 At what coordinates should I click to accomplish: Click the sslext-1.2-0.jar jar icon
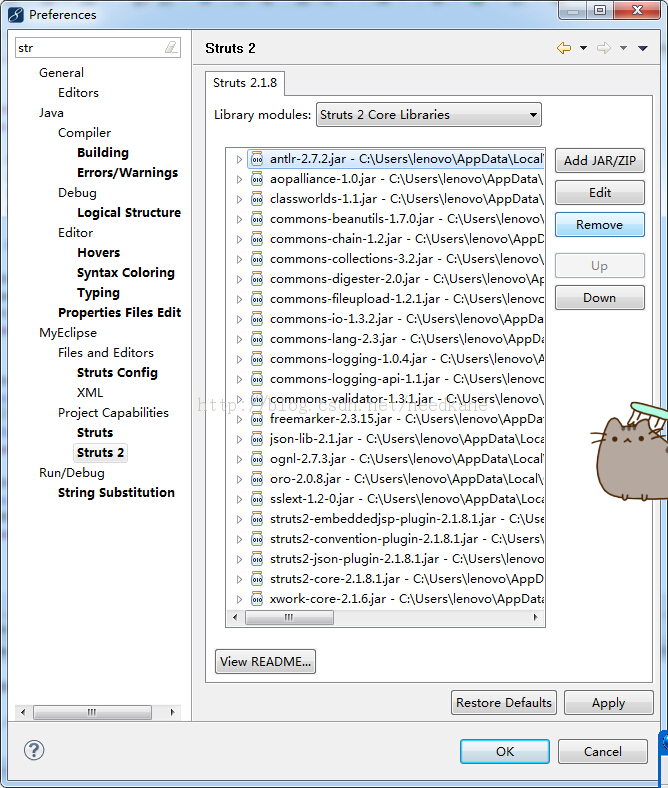point(257,499)
